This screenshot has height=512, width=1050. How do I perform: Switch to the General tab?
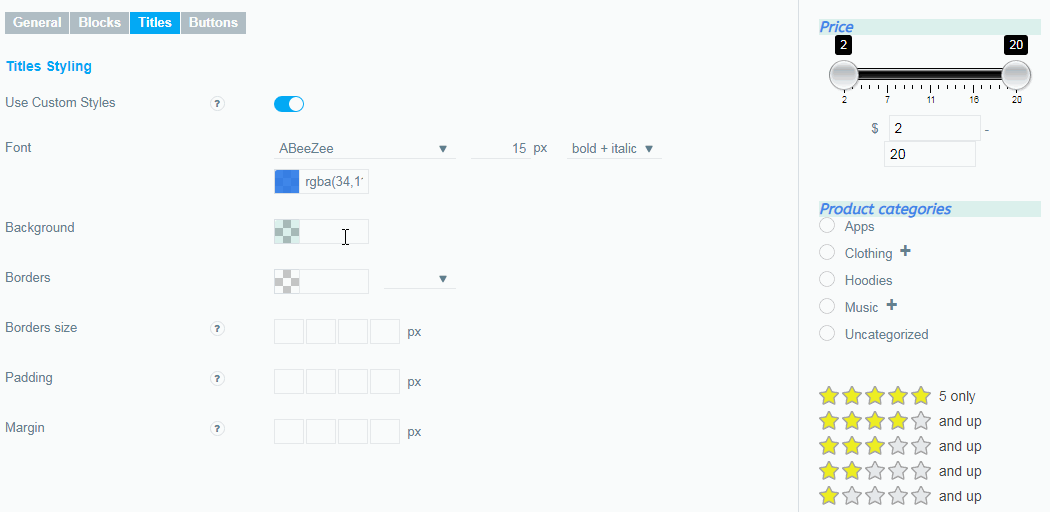38,23
